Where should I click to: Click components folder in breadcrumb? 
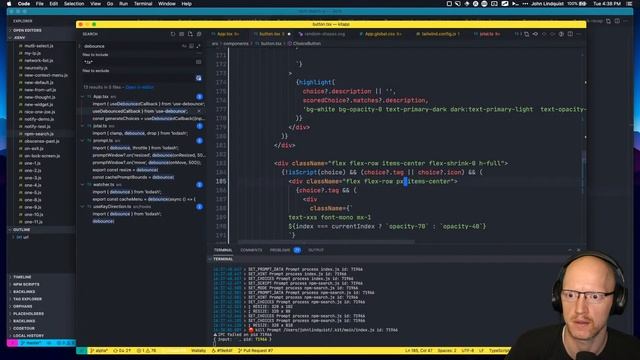236,44
